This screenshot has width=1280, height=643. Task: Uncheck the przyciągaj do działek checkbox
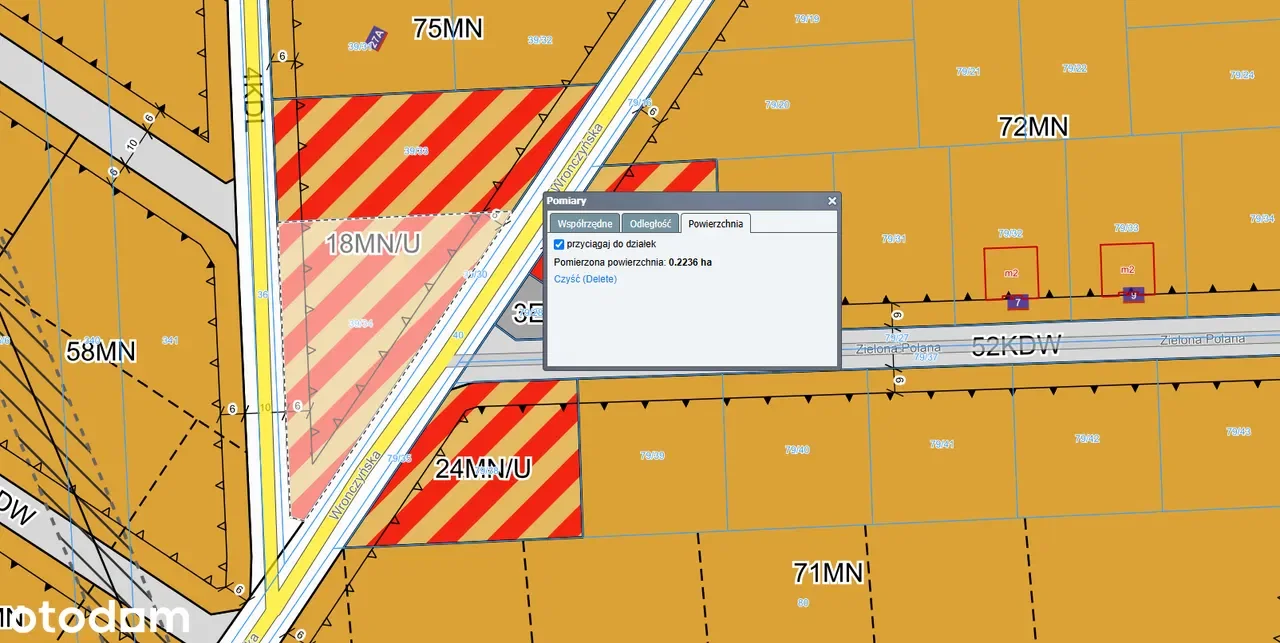(559, 244)
